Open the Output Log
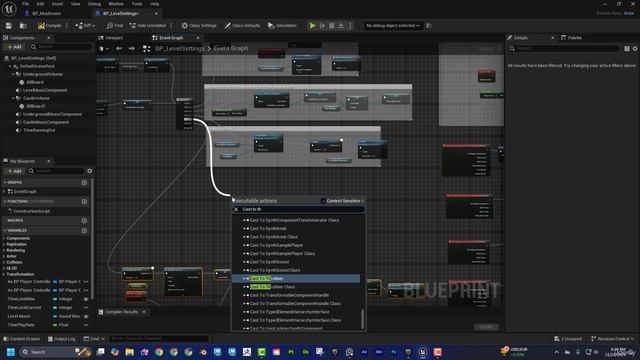 tap(62, 339)
